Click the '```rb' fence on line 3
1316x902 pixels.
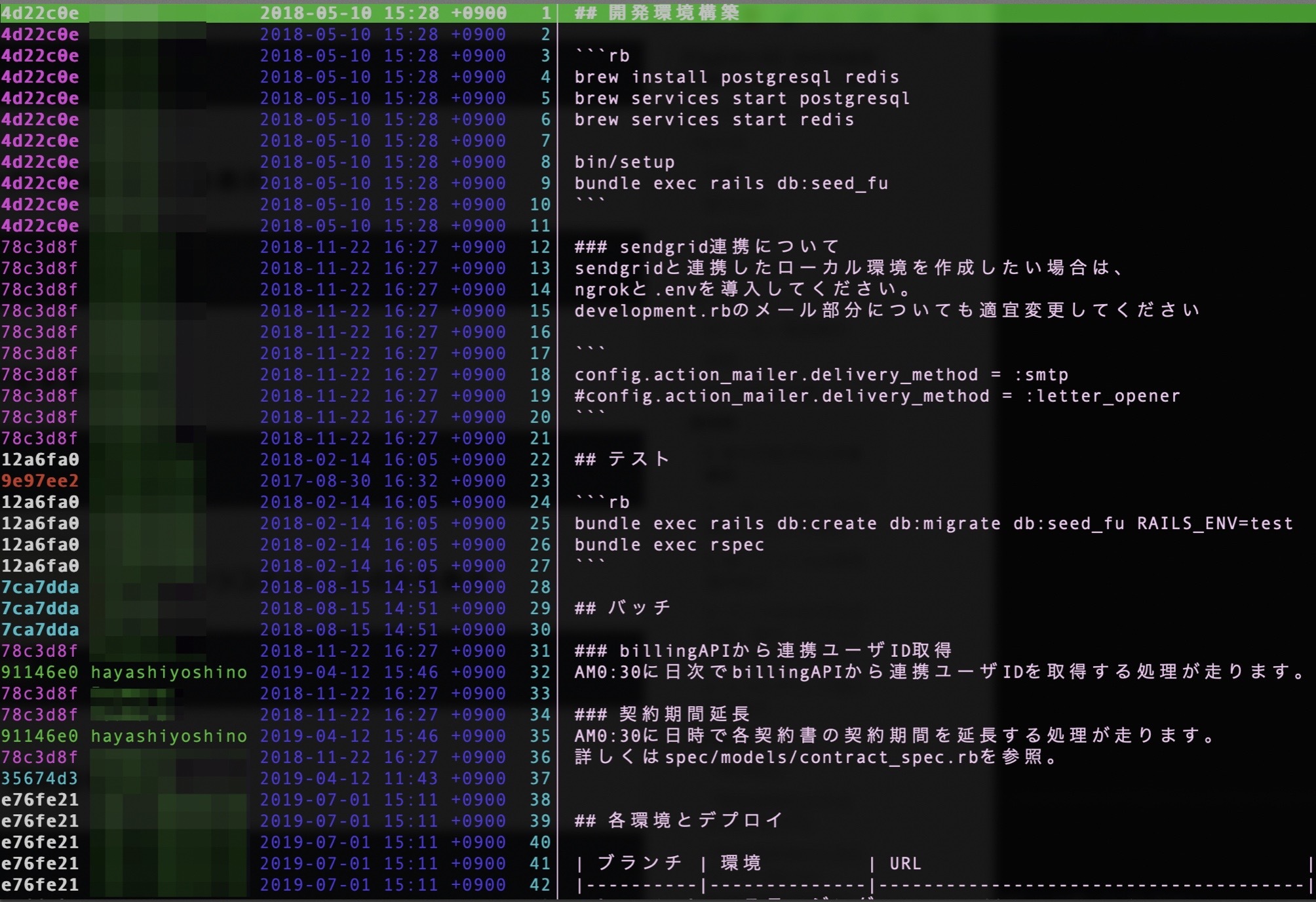pyautogui.click(x=602, y=56)
